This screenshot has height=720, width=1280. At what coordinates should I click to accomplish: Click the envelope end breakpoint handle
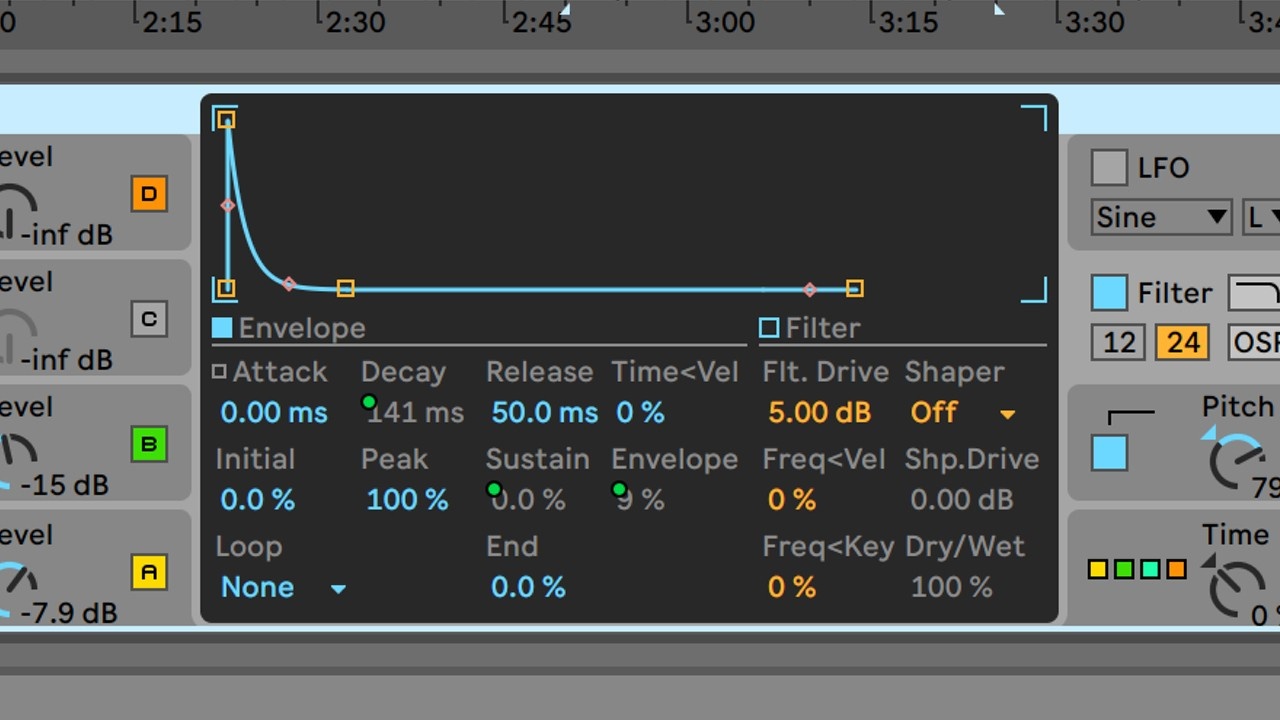(854, 289)
